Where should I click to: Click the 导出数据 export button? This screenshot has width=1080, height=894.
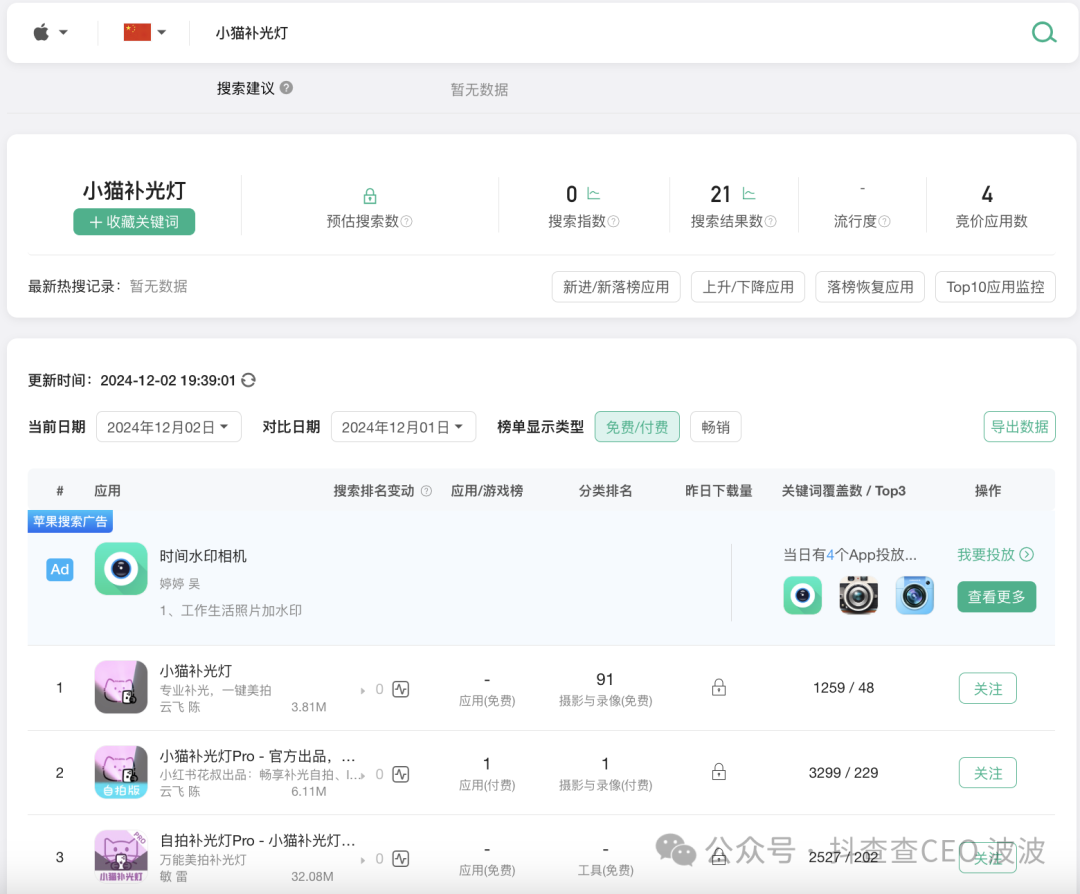point(1019,426)
